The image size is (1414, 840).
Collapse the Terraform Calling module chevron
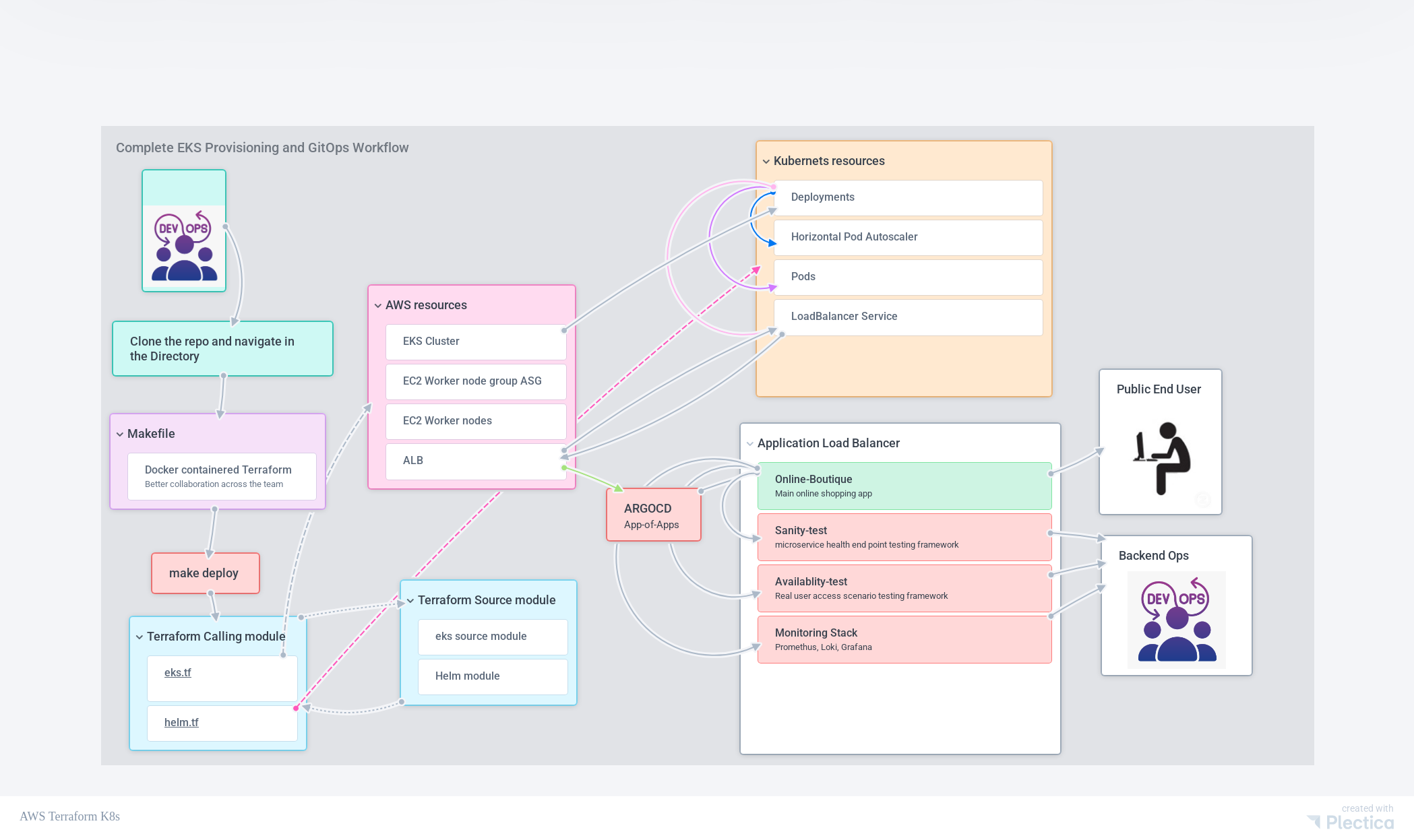(x=140, y=637)
